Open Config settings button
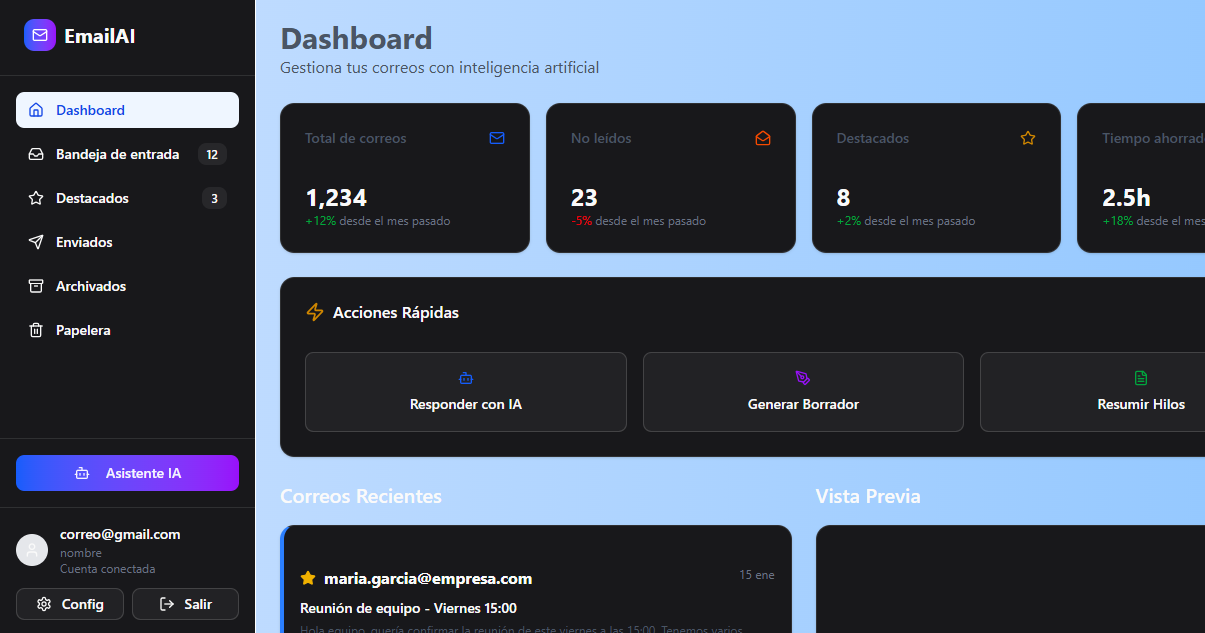The image size is (1205, 633). coord(70,604)
